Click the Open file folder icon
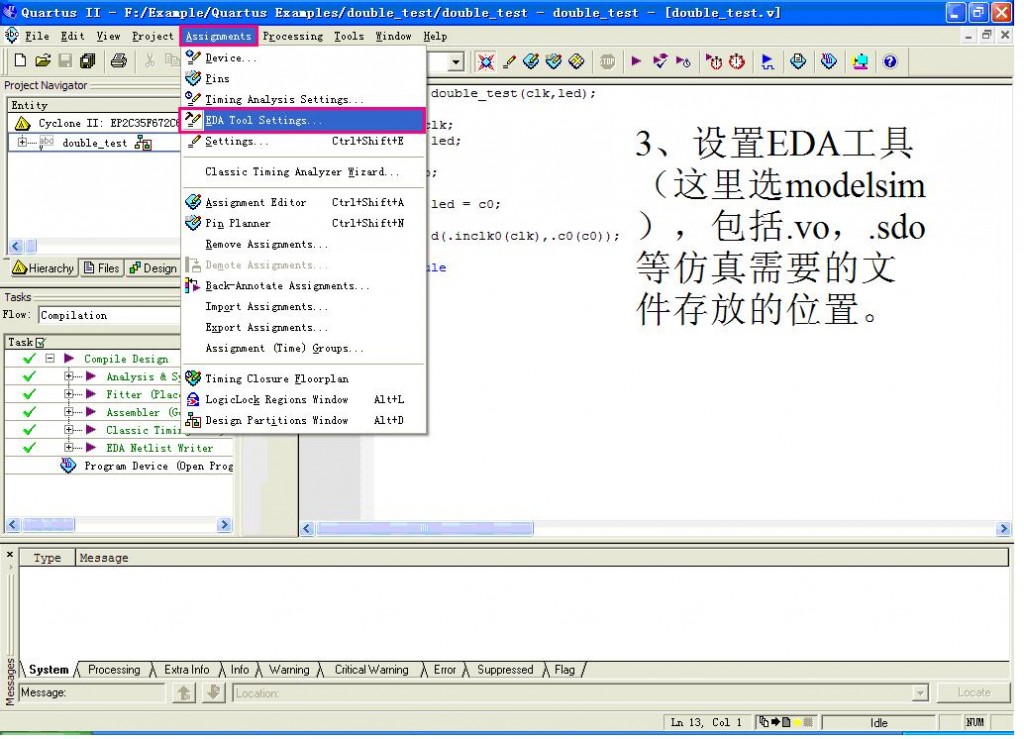The height and width of the screenshot is (739, 1024). coord(43,61)
